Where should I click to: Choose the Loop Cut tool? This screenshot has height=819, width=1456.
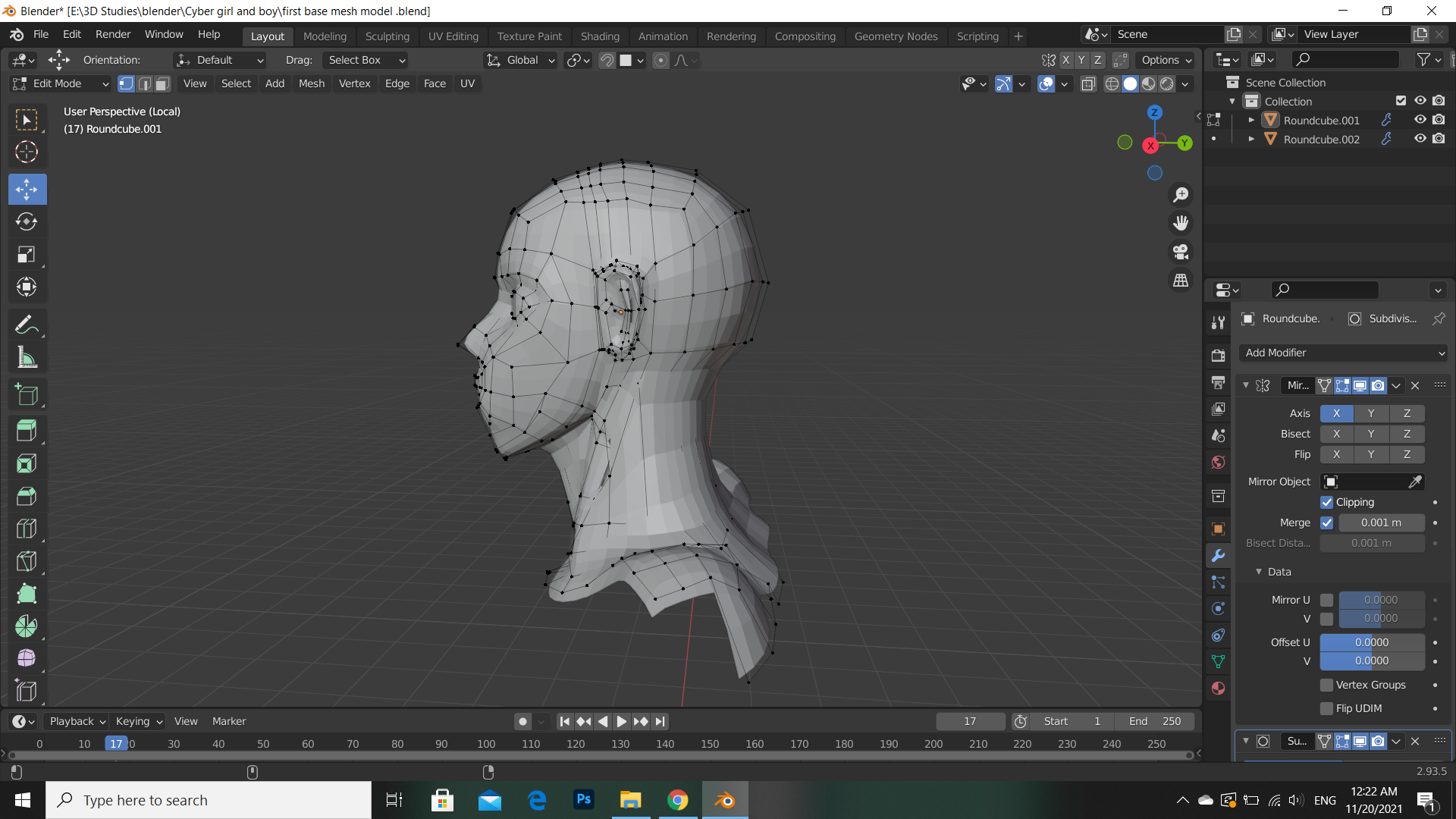pos(27,529)
